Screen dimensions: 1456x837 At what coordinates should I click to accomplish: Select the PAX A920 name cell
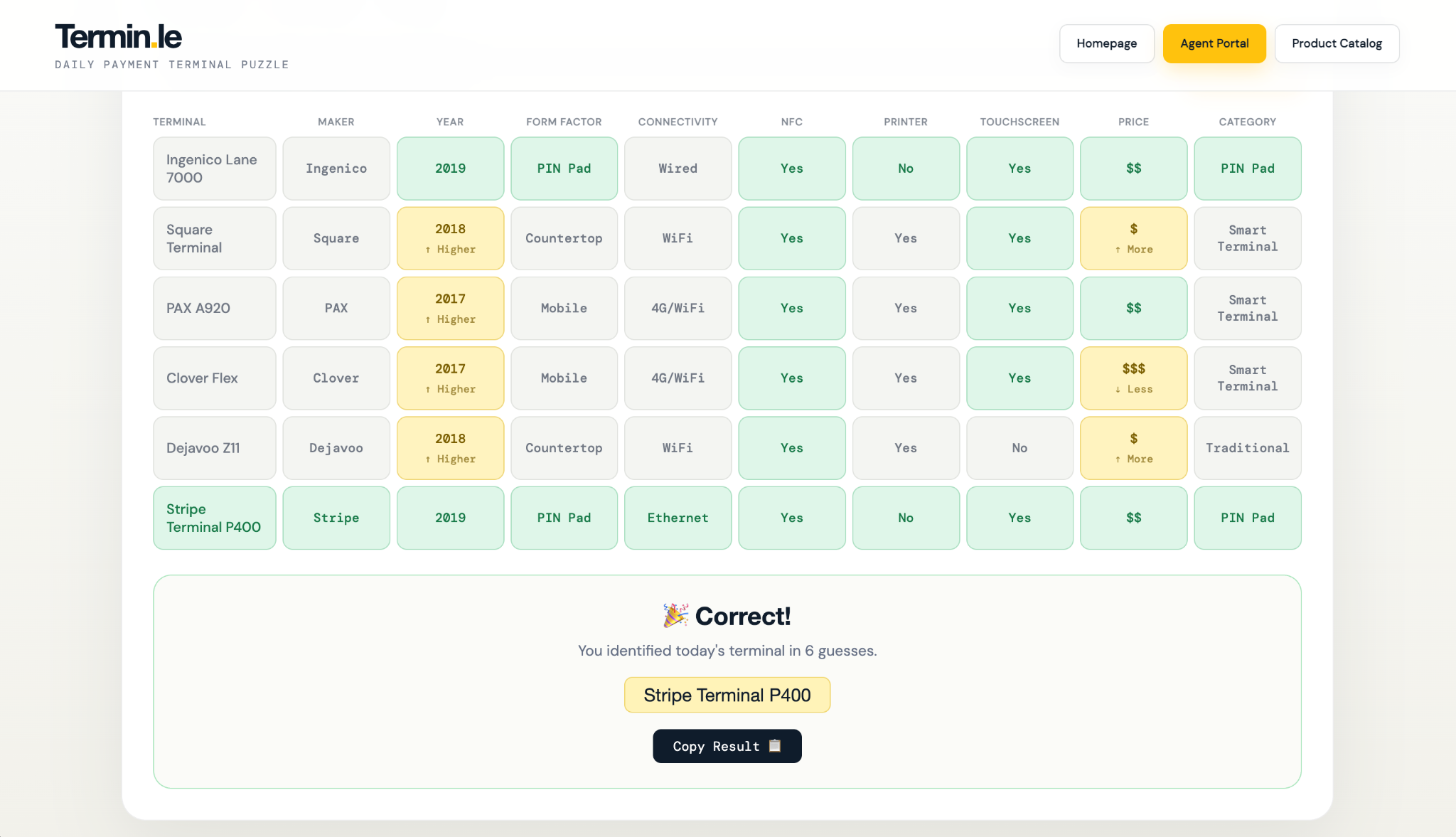point(214,308)
